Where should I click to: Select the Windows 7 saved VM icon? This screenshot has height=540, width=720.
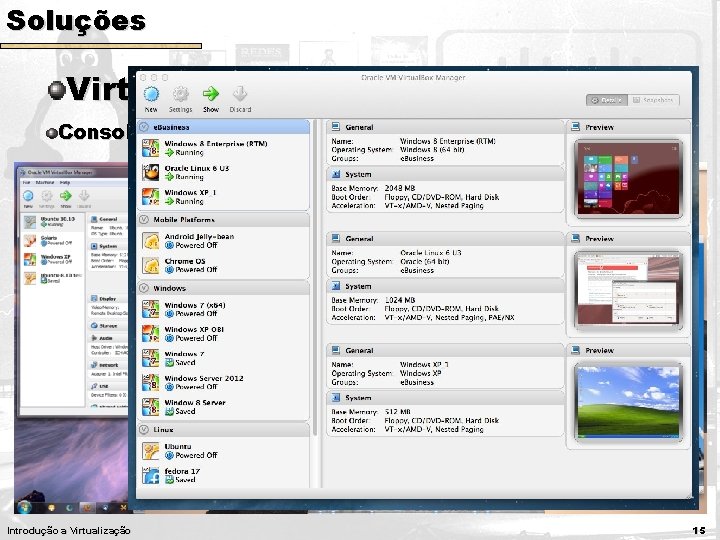click(151, 358)
